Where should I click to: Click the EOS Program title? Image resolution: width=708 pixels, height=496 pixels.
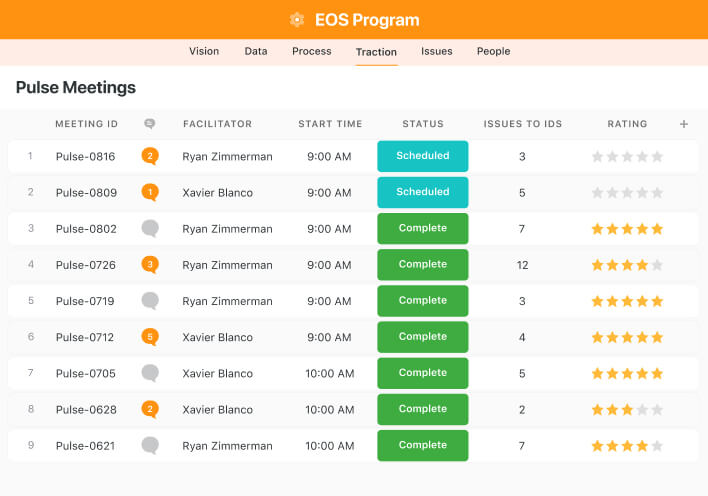(x=367, y=20)
